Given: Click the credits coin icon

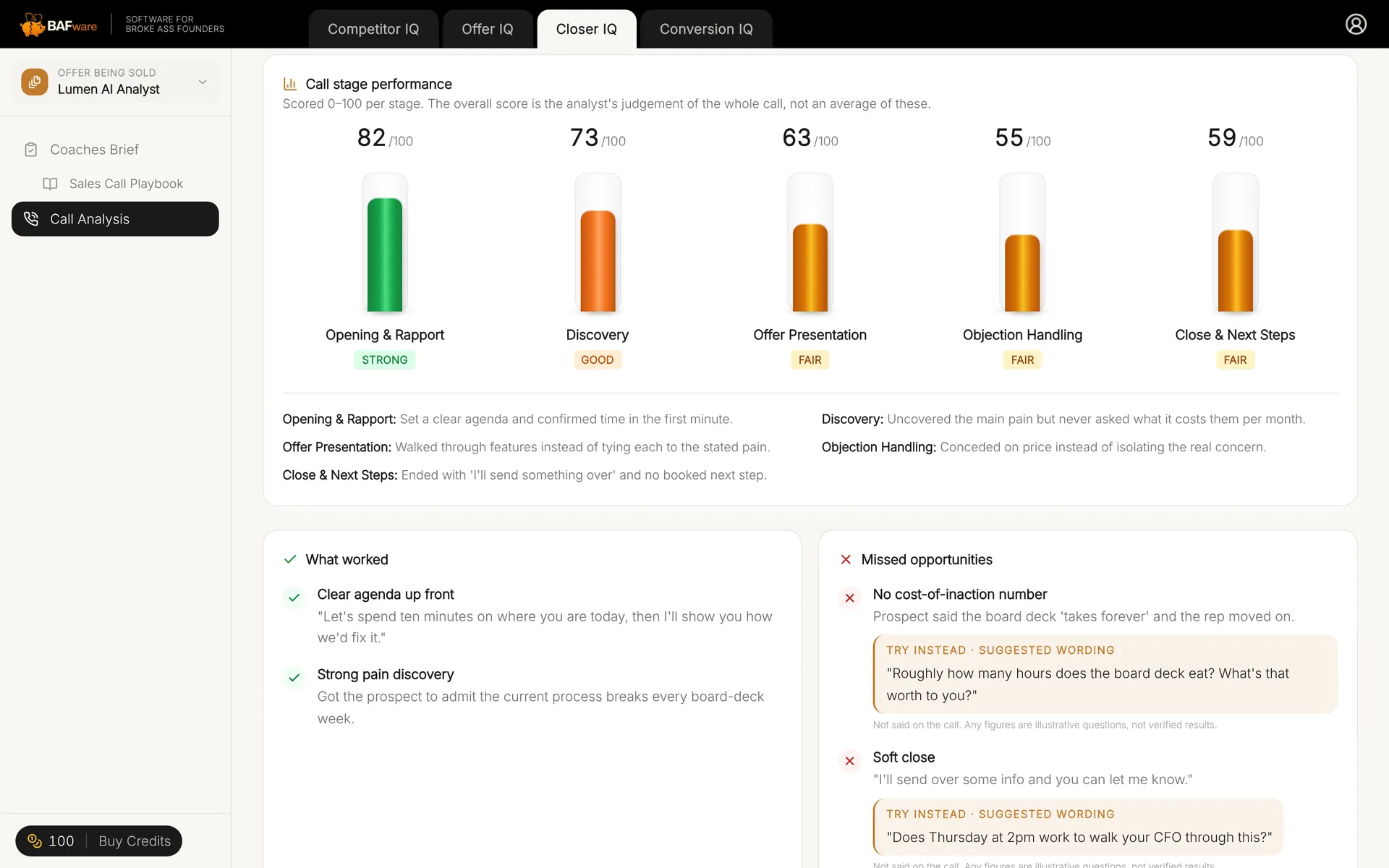Looking at the screenshot, I should click(x=35, y=841).
